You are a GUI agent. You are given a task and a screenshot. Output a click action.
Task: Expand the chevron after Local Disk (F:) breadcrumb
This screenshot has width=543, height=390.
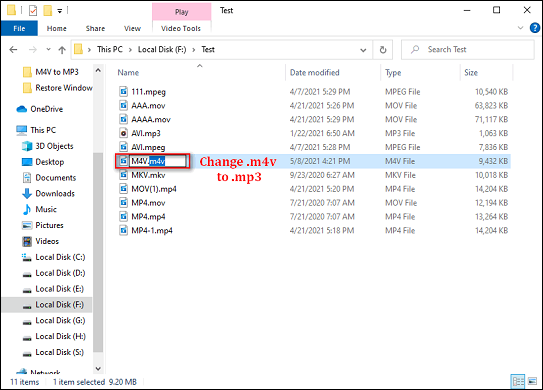pos(194,50)
